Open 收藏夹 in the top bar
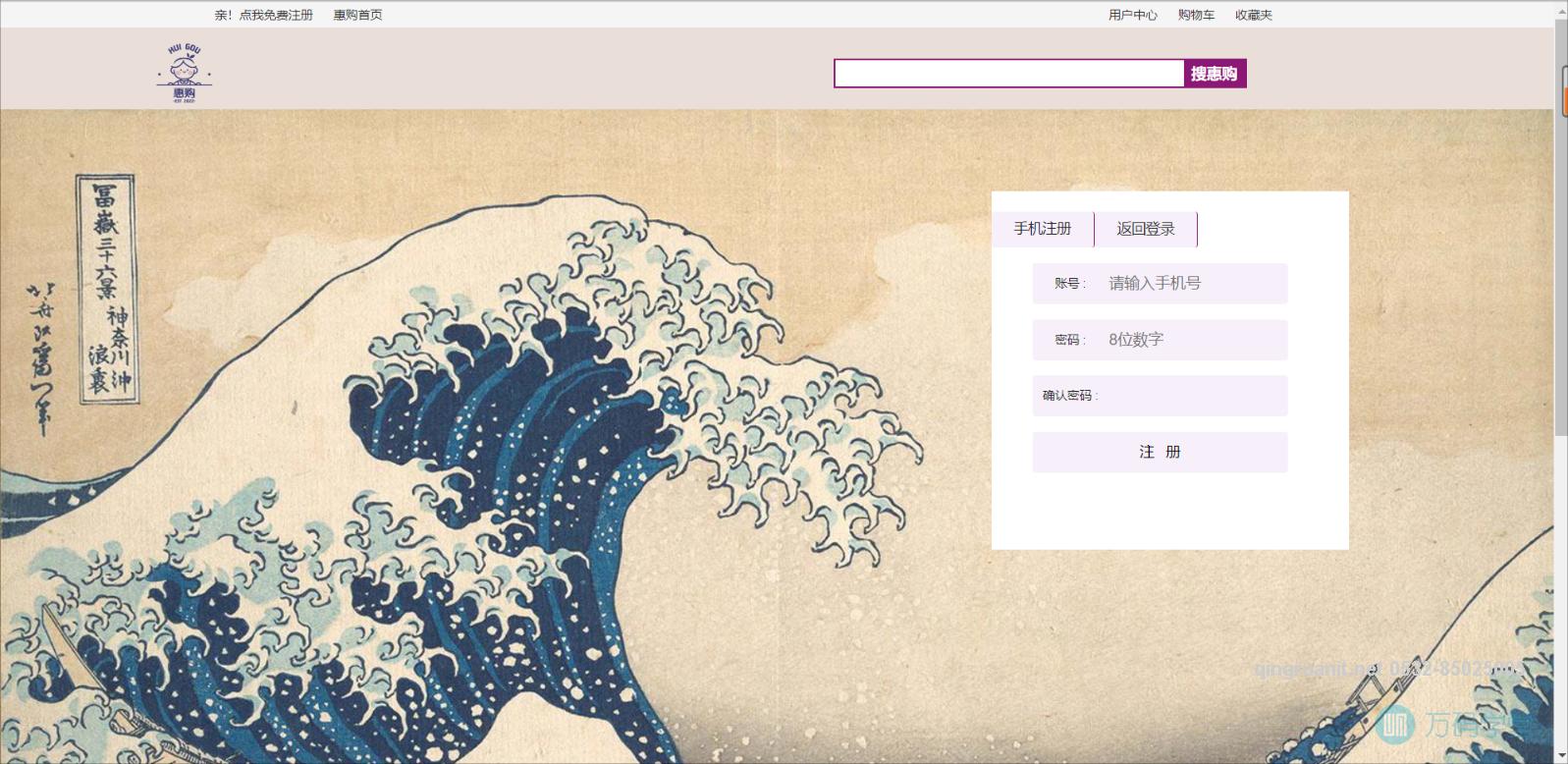 click(1254, 15)
